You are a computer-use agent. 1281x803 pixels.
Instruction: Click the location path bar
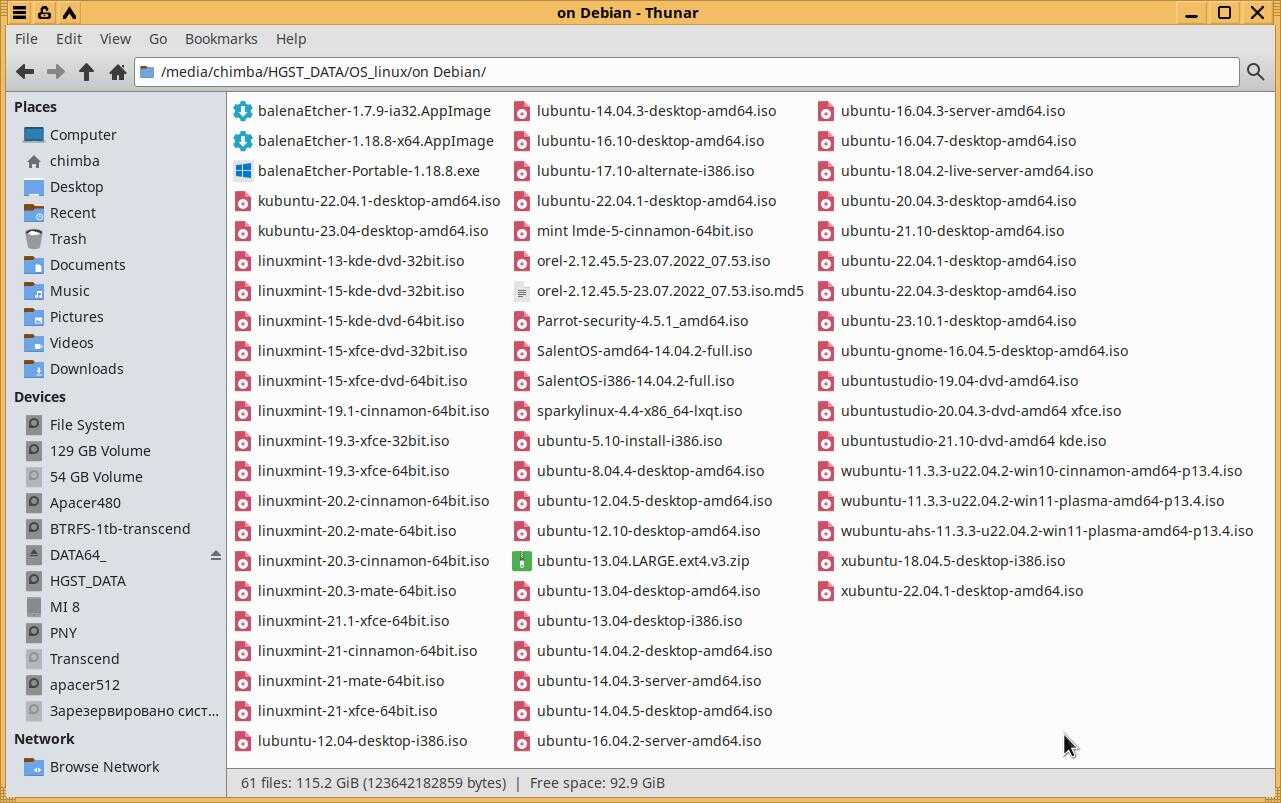(687, 72)
